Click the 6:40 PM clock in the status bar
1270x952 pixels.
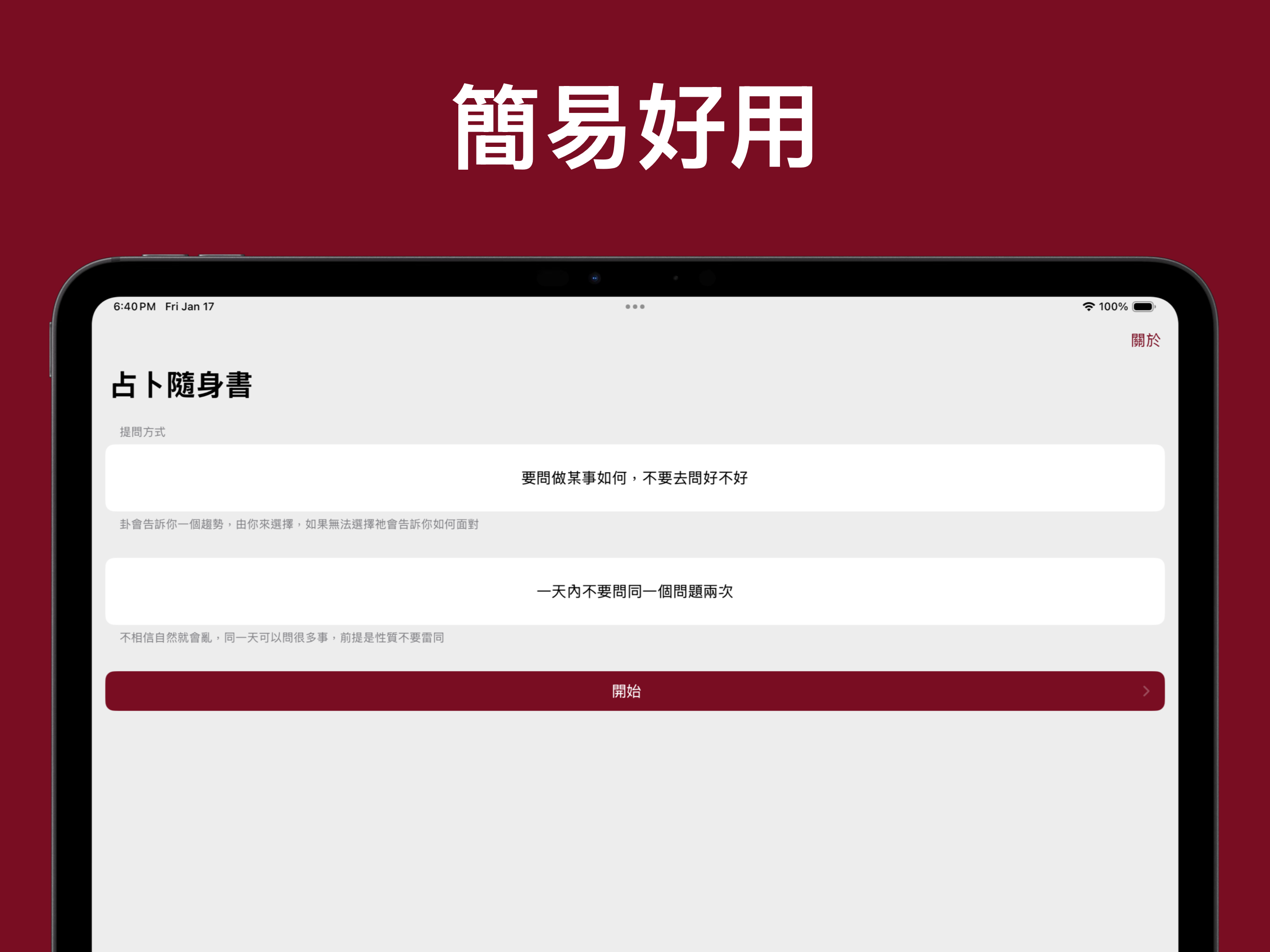tap(134, 307)
